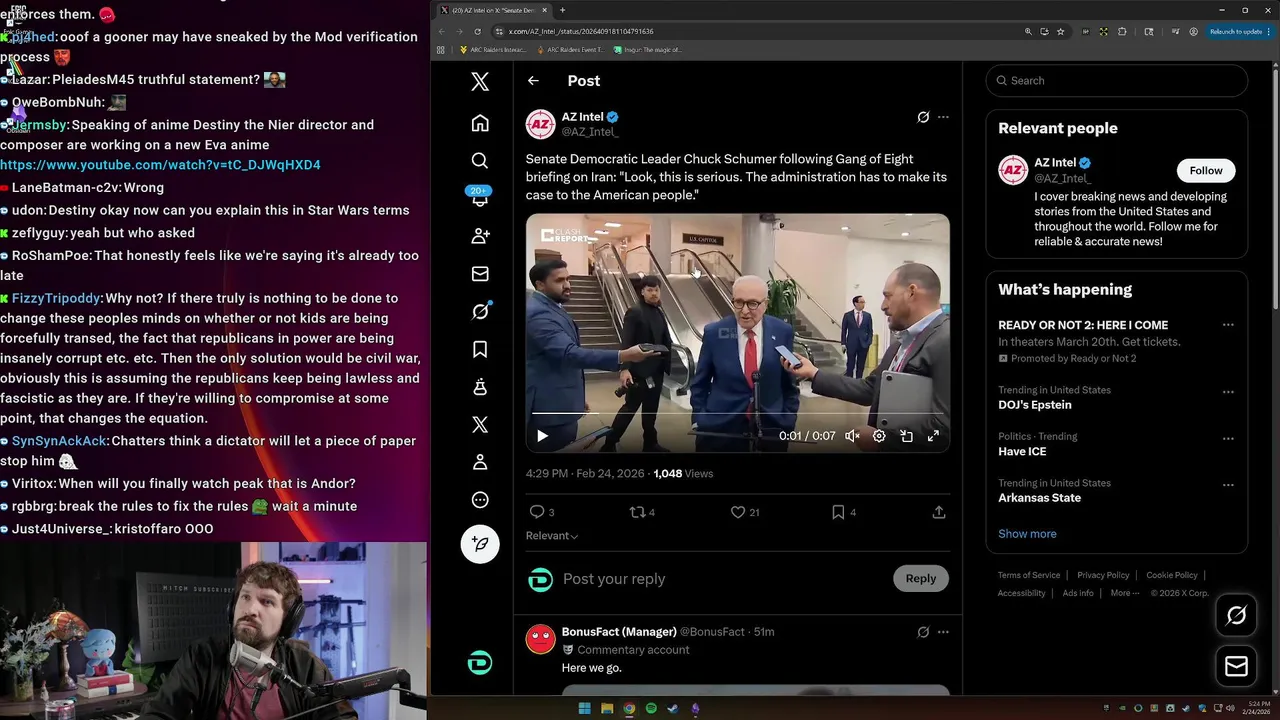1280x720 pixels.
Task: Bookmark this page with star icon
Action: coord(1061,31)
